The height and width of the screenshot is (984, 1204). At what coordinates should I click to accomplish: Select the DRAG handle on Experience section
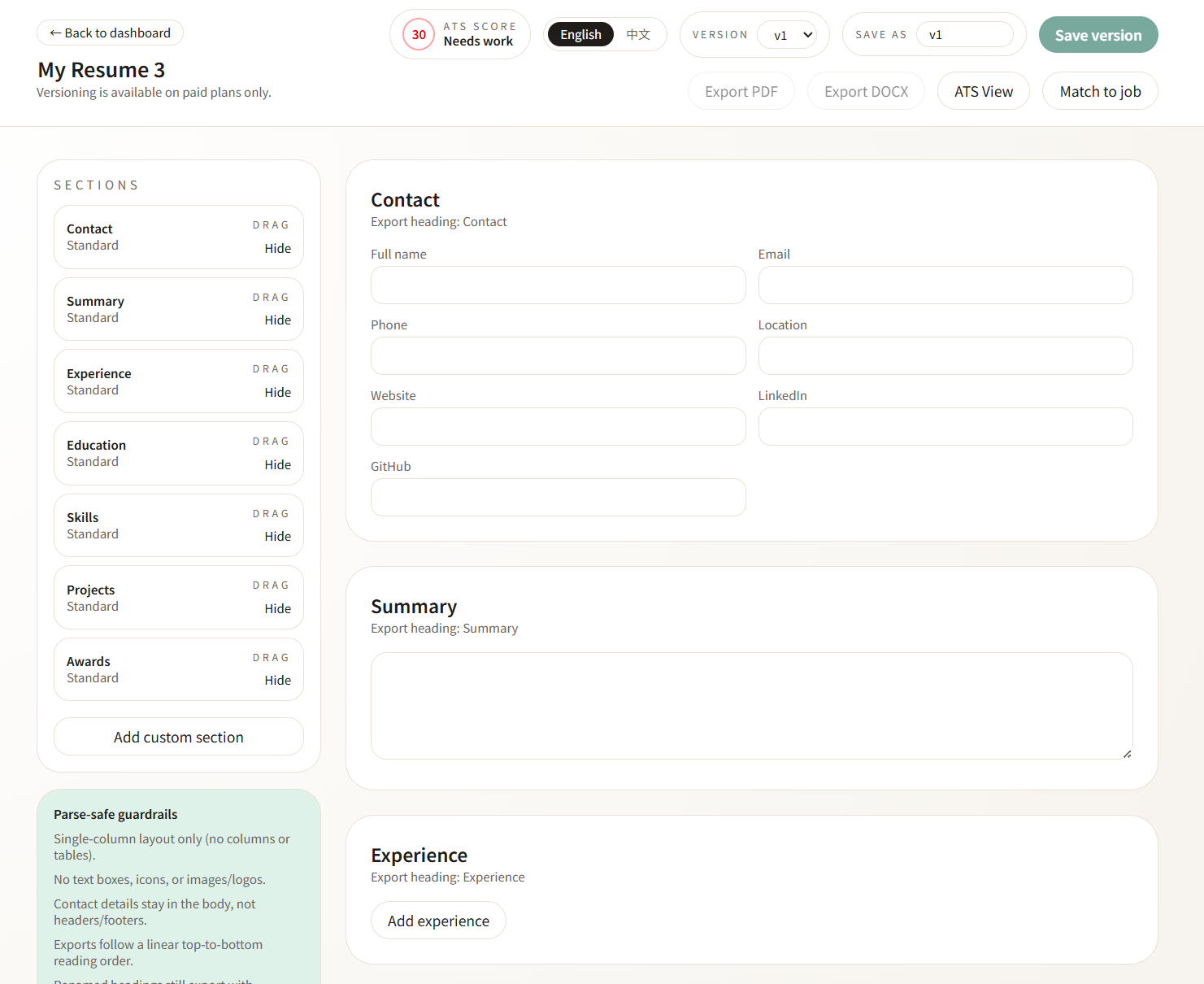click(271, 368)
